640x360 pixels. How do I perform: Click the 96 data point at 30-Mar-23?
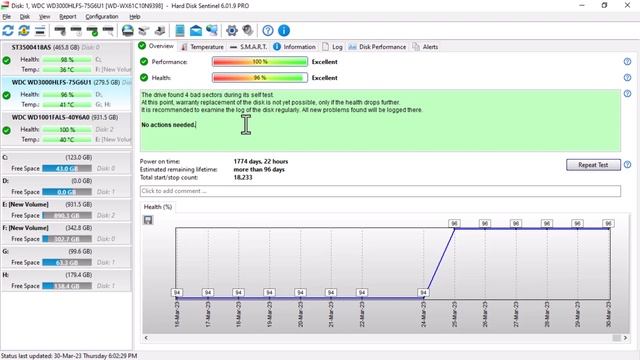click(x=608, y=223)
